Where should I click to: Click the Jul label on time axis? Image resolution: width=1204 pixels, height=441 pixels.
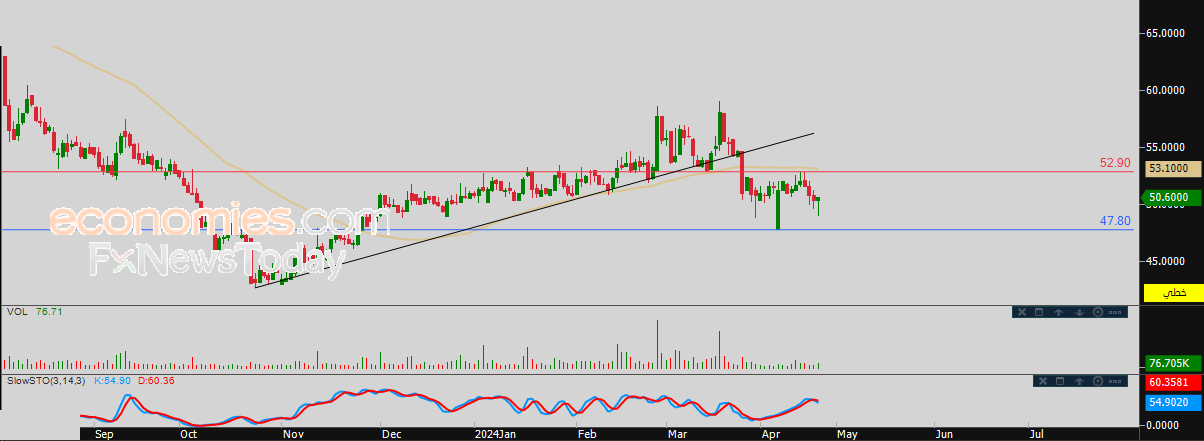pos(1038,435)
